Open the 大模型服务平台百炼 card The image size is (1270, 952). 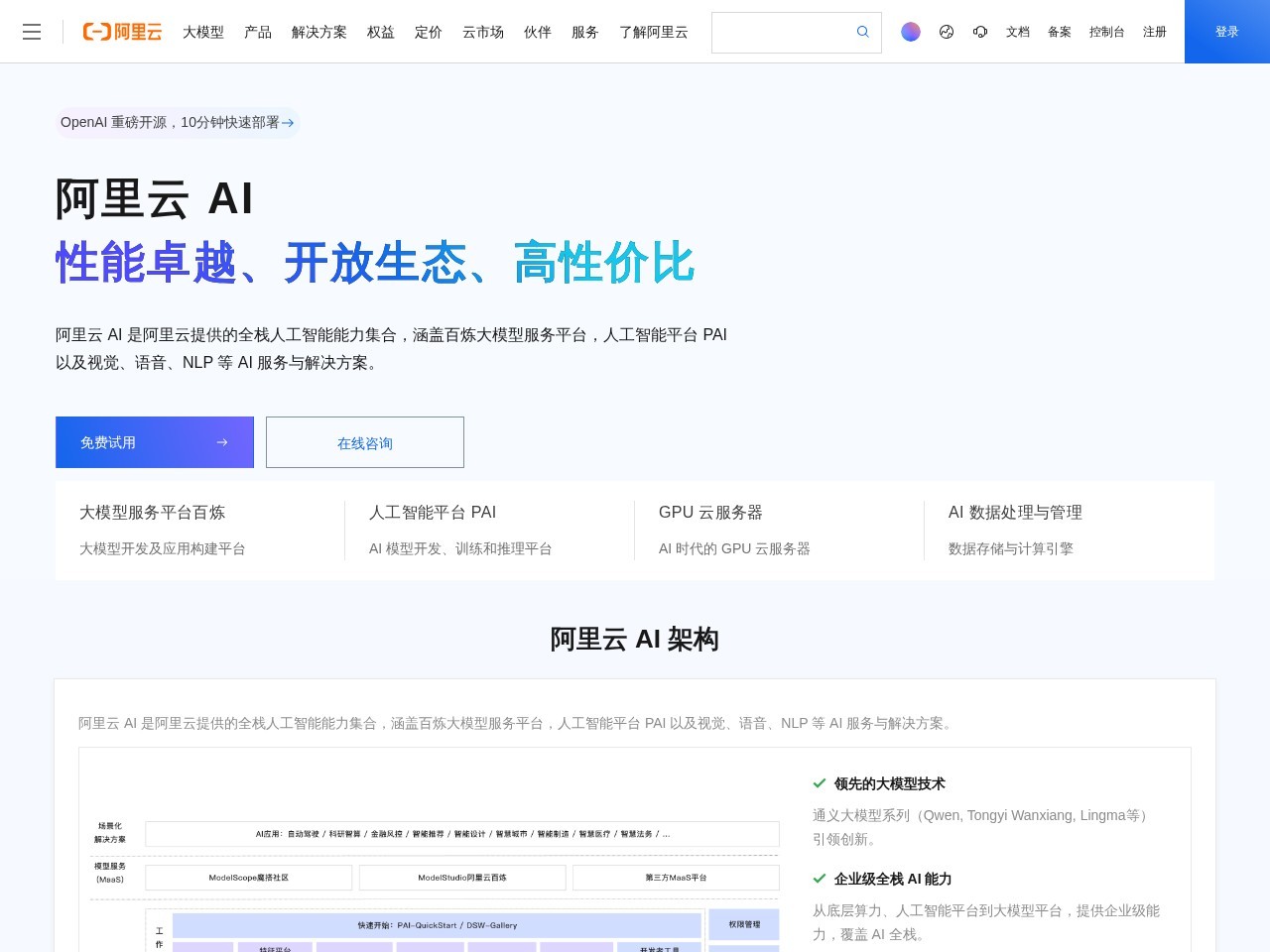tap(200, 531)
